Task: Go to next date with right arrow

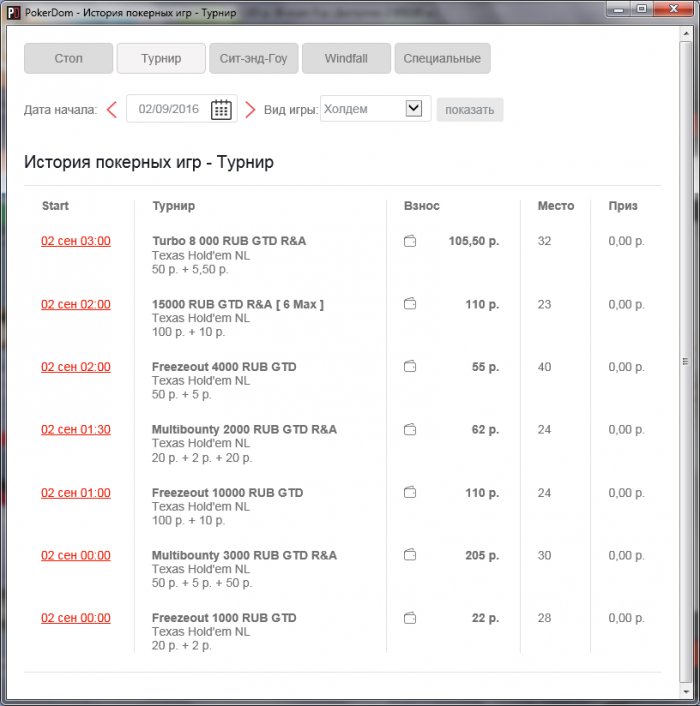Action: point(250,109)
